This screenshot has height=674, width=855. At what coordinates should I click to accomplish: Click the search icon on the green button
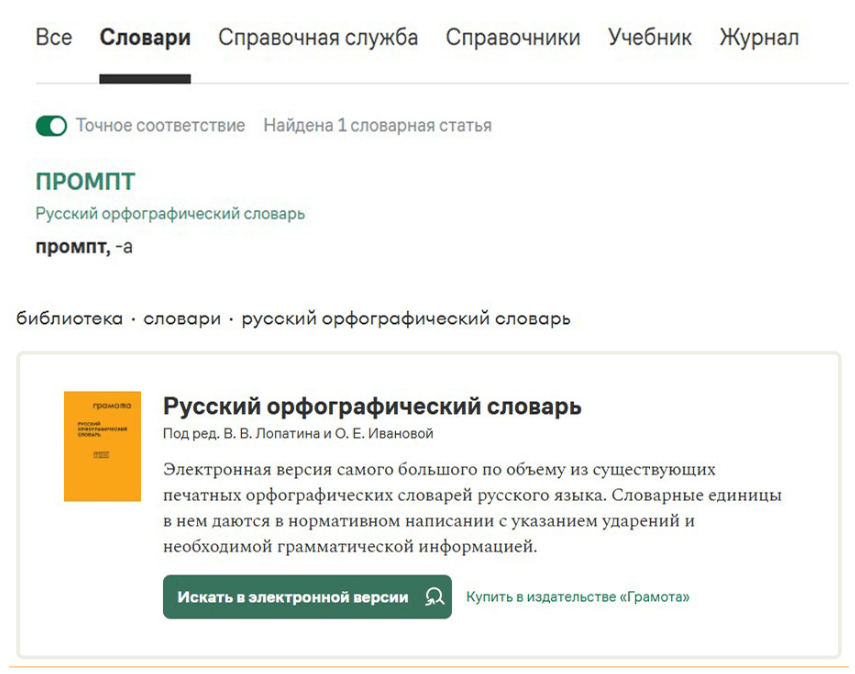435,597
